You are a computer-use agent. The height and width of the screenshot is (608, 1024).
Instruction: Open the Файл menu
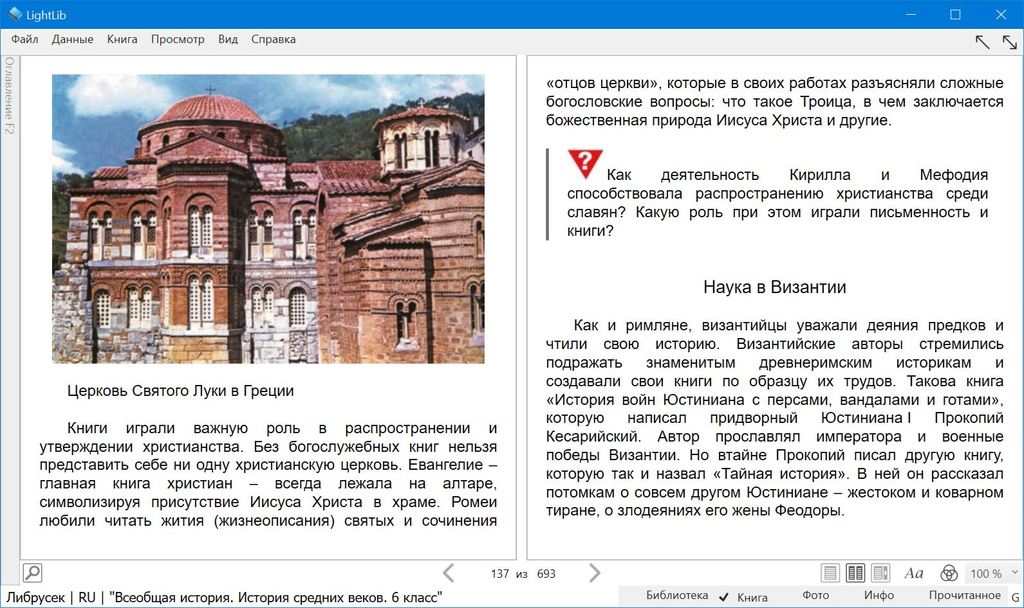pos(25,40)
